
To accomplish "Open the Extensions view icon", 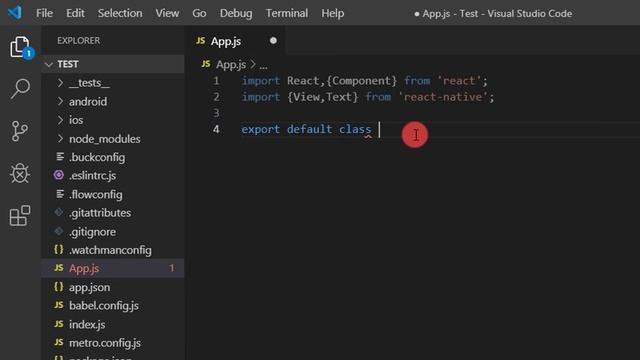I will 20,216.
